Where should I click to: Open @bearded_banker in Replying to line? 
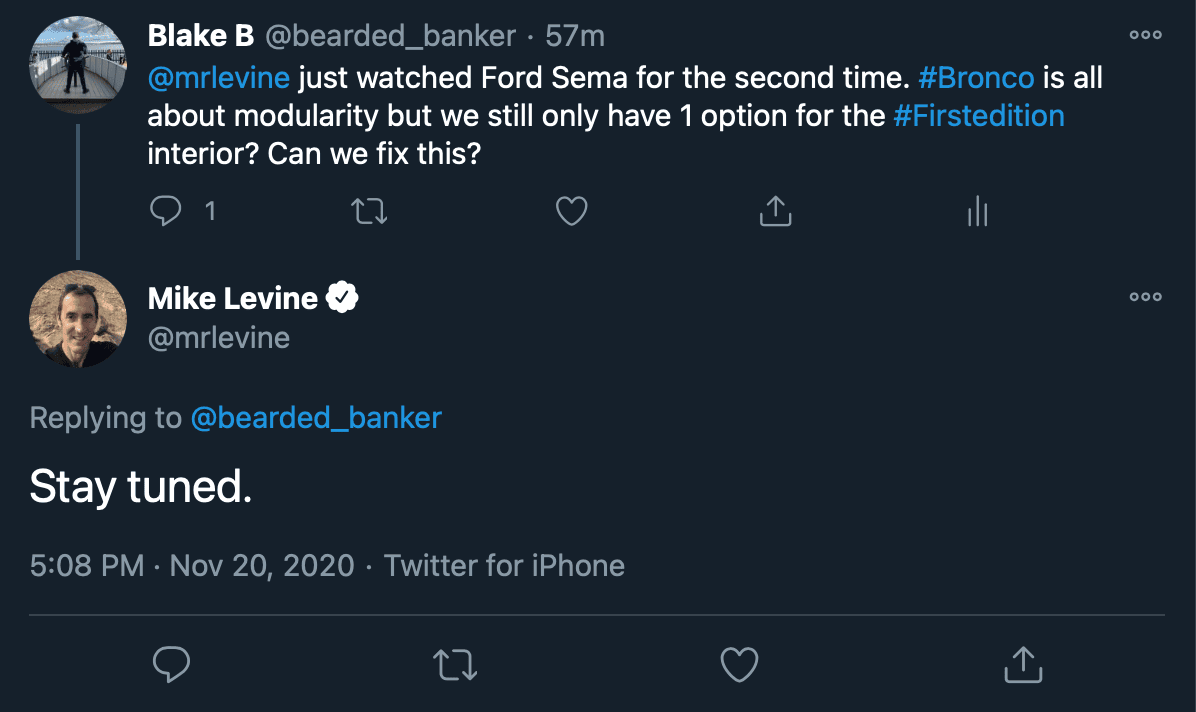click(x=316, y=417)
